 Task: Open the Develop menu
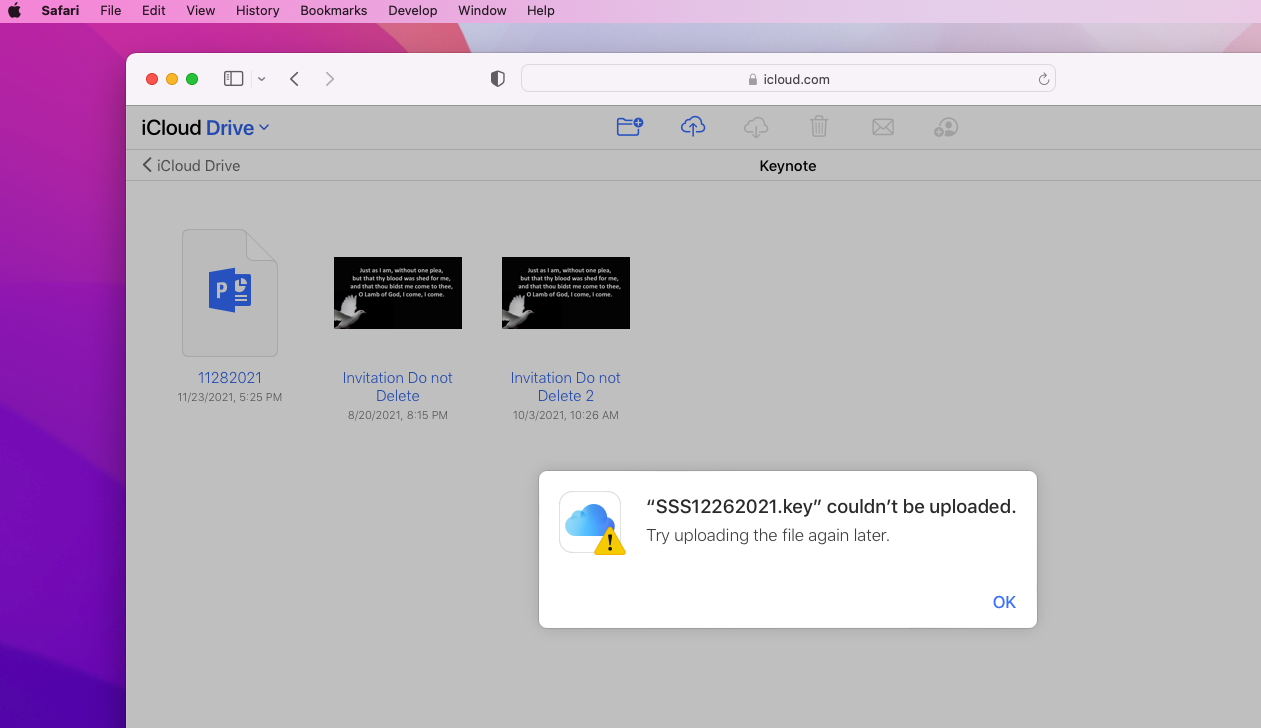coord(413,11)
